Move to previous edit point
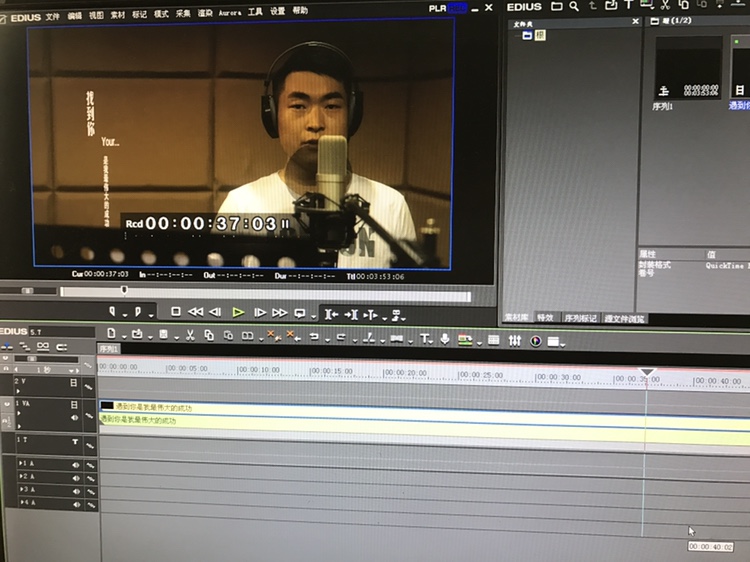 click(x=331, y=314)
